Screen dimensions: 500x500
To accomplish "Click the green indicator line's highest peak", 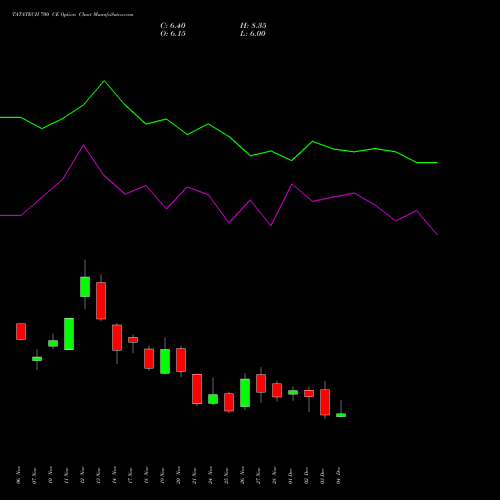I will tap(104, 81).
